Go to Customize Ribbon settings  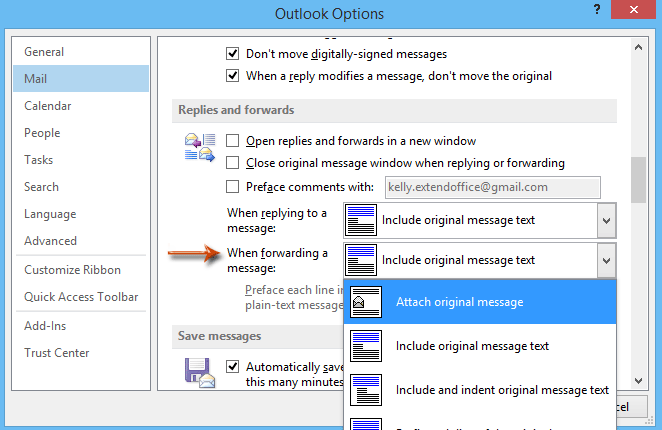[x=73, y=270]
